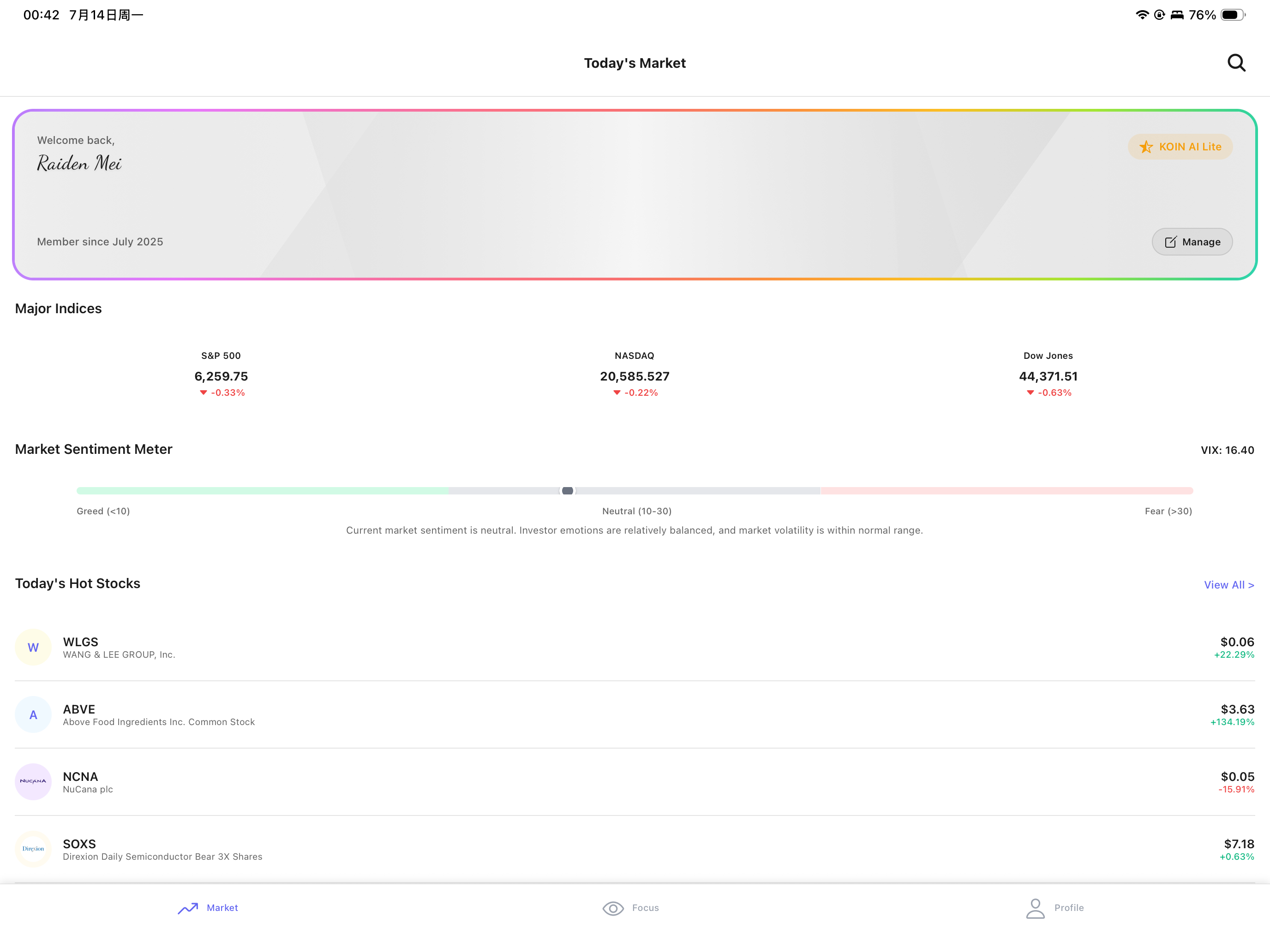Click the VIX: 16.40 reading
This screenshot has width=1270, height=952.
1227,450
